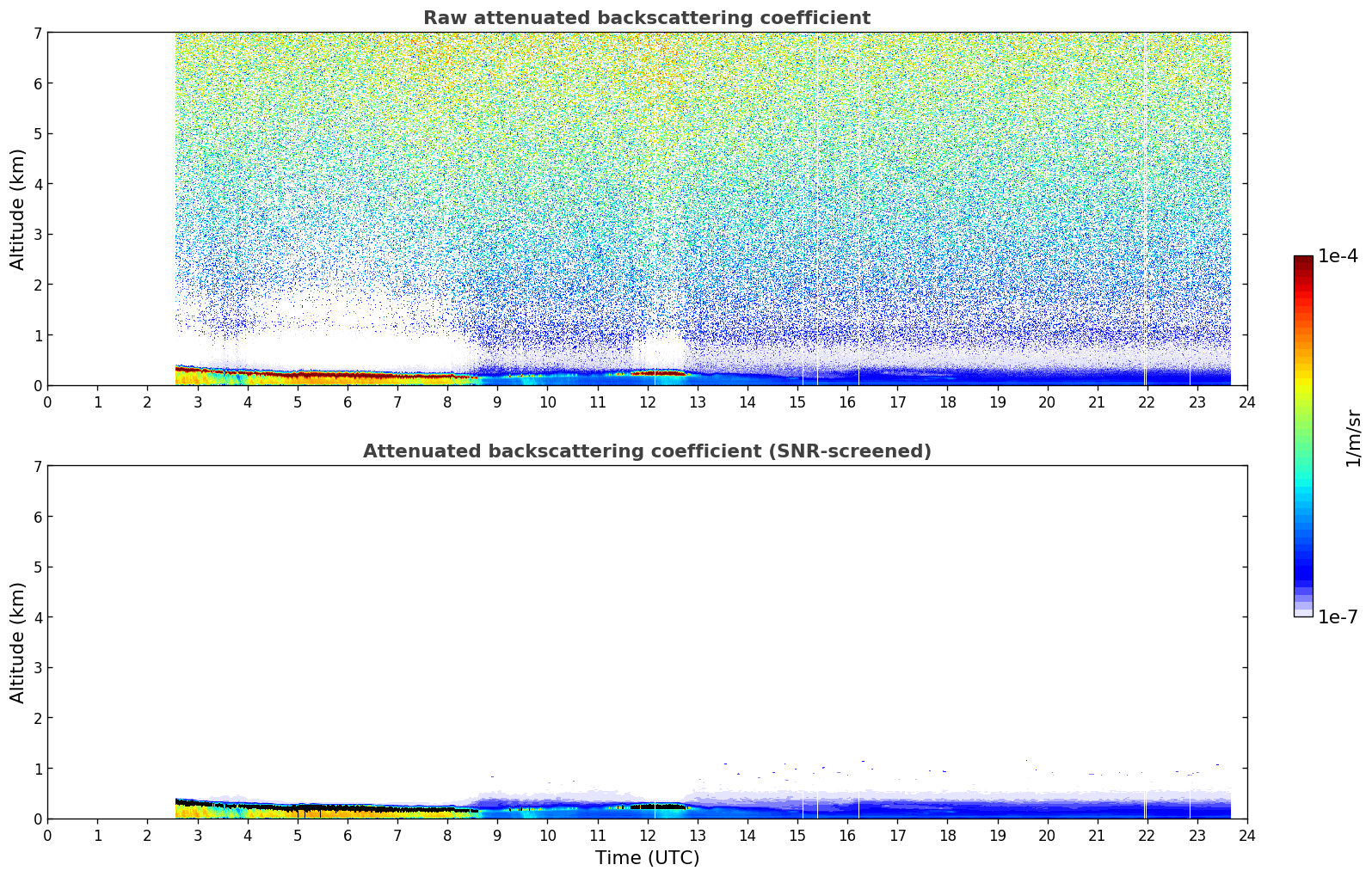Click the 1/m/sr colorbar units label
This screenshot has height=877, width=1372.
(1353, 438)
